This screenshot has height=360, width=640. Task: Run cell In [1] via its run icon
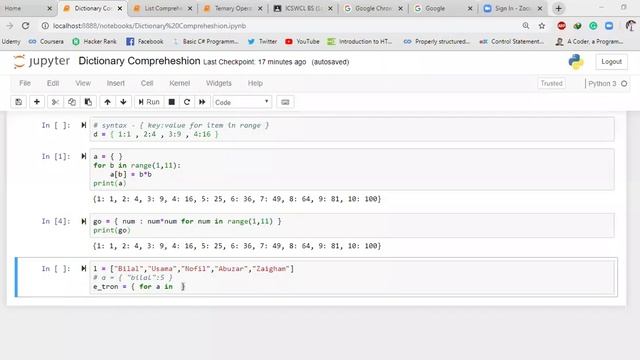tap(84, 156)
